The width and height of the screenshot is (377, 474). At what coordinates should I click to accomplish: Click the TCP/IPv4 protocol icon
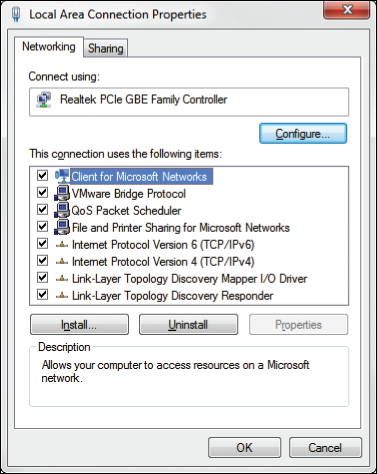click(x=62, y=262)
